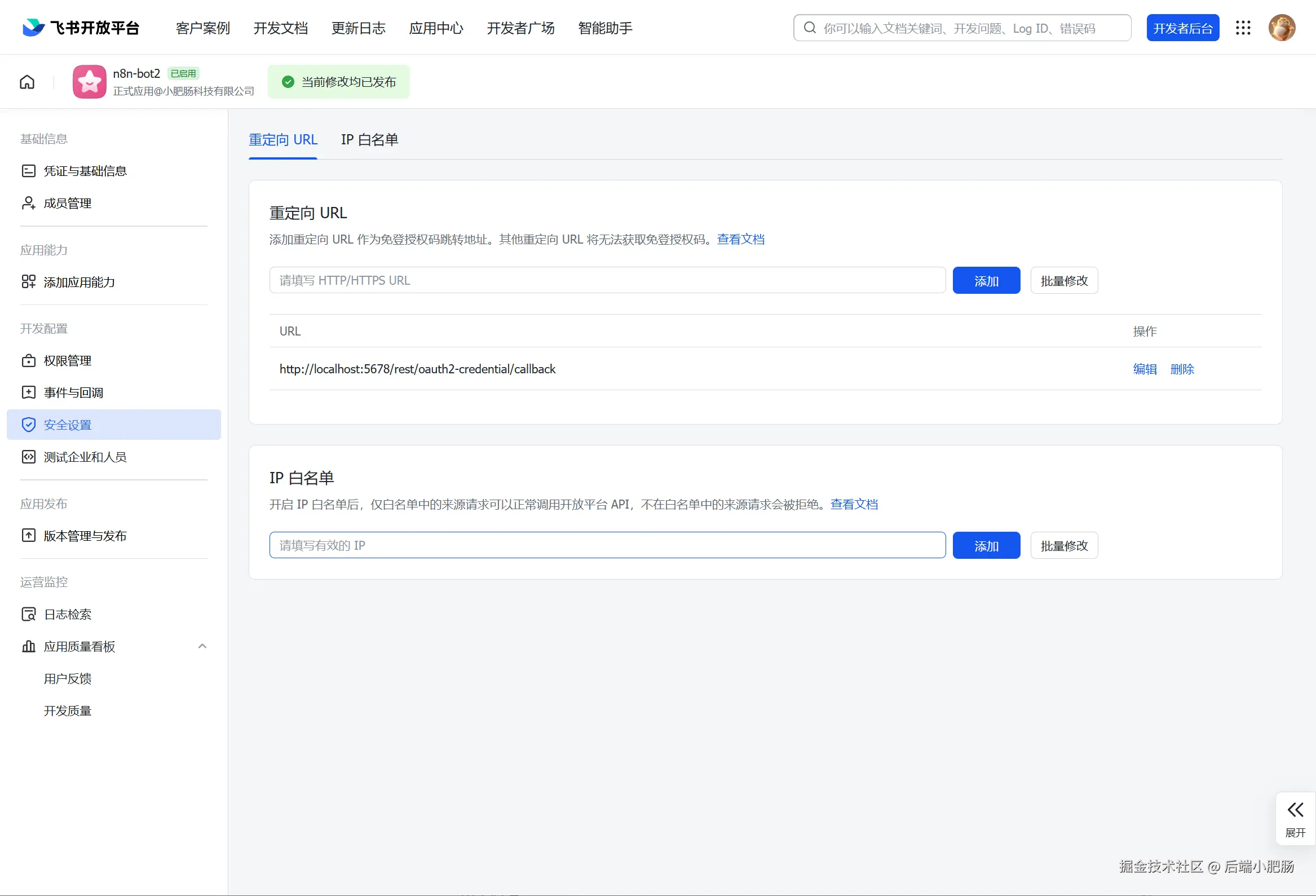1316x896 pixels.
Task: Click the n8n-bot2 pink star app icon
Action: coord(90,82)
